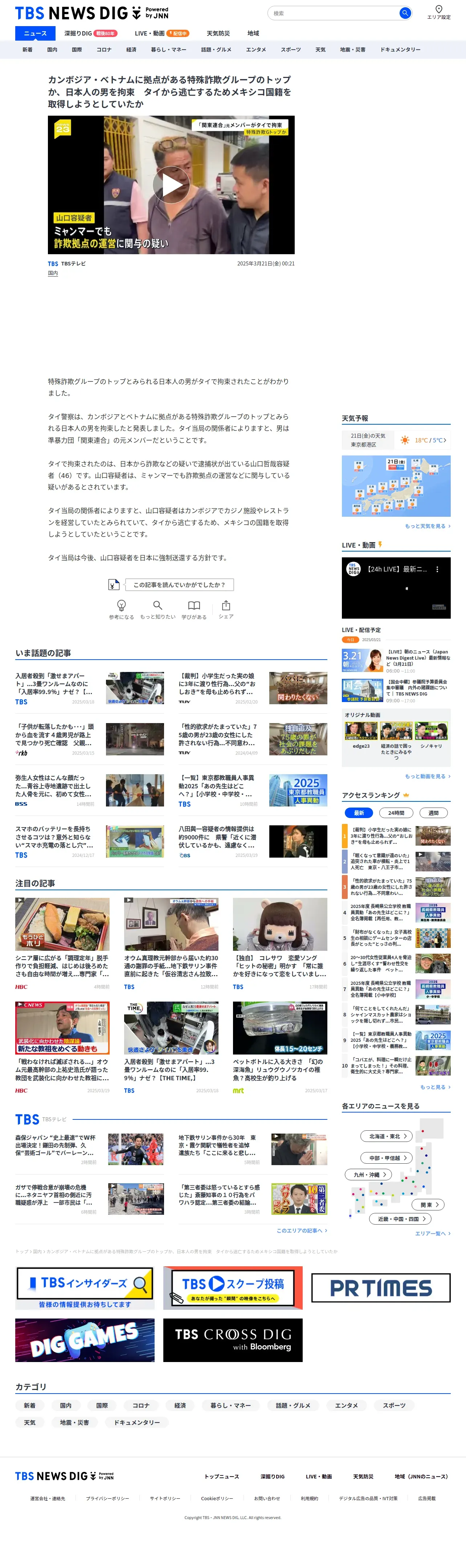Open シニア層に広がる「調理定年」 featured article
This screenshot has width=466, height=1568.
pyautogui.click(x=62, y=944)
